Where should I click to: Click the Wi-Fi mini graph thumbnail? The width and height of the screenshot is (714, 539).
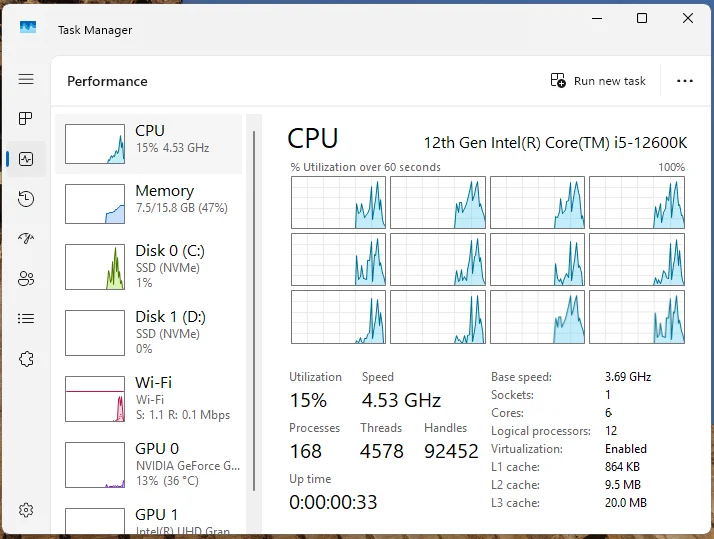click(x=95, y=399)
